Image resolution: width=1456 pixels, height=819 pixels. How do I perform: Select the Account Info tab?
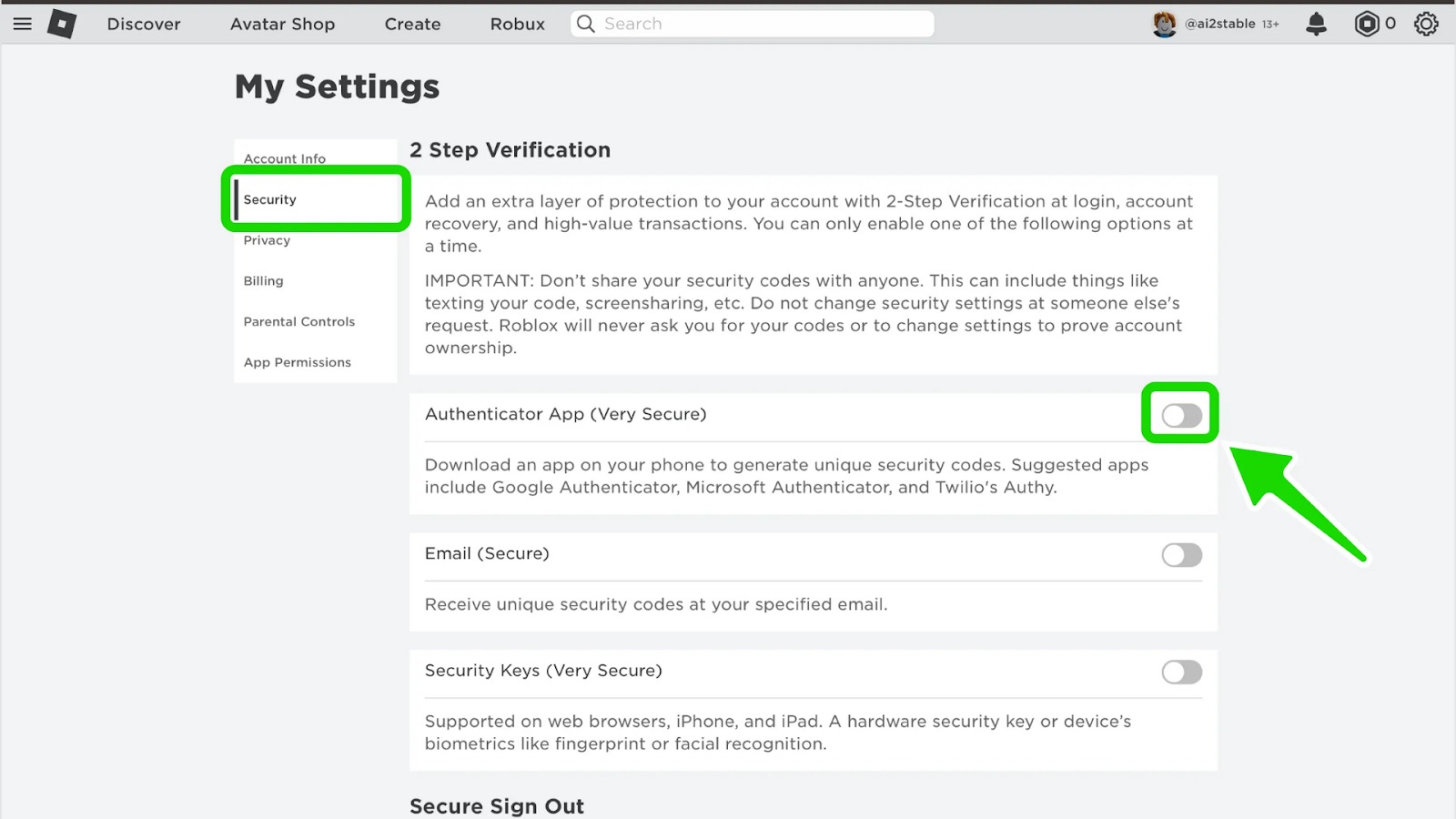[285, 158]
